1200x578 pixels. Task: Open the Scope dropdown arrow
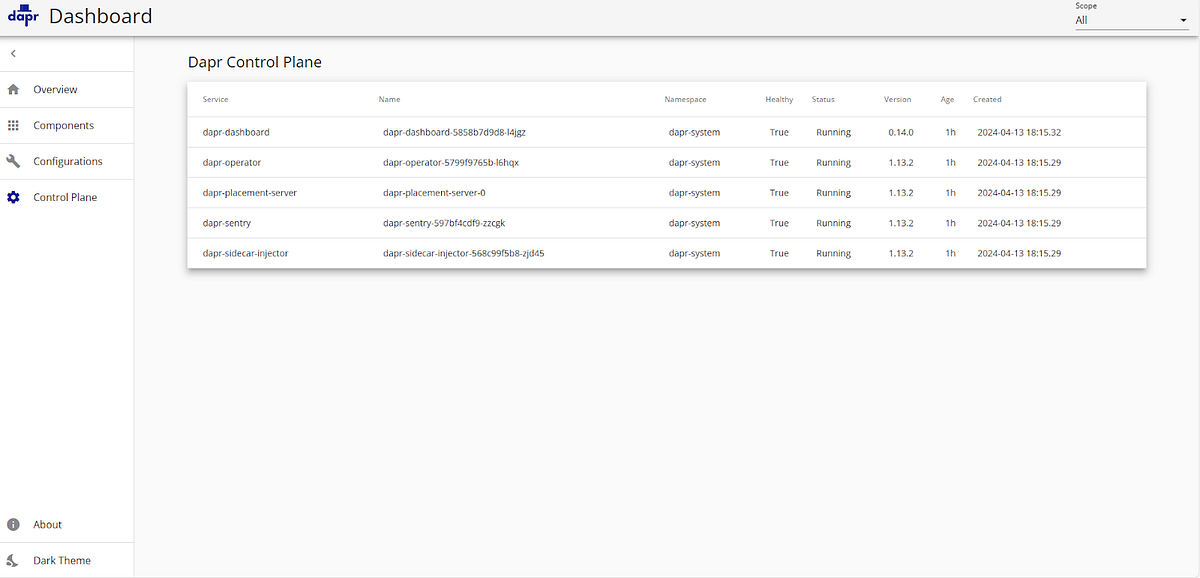1182,20
